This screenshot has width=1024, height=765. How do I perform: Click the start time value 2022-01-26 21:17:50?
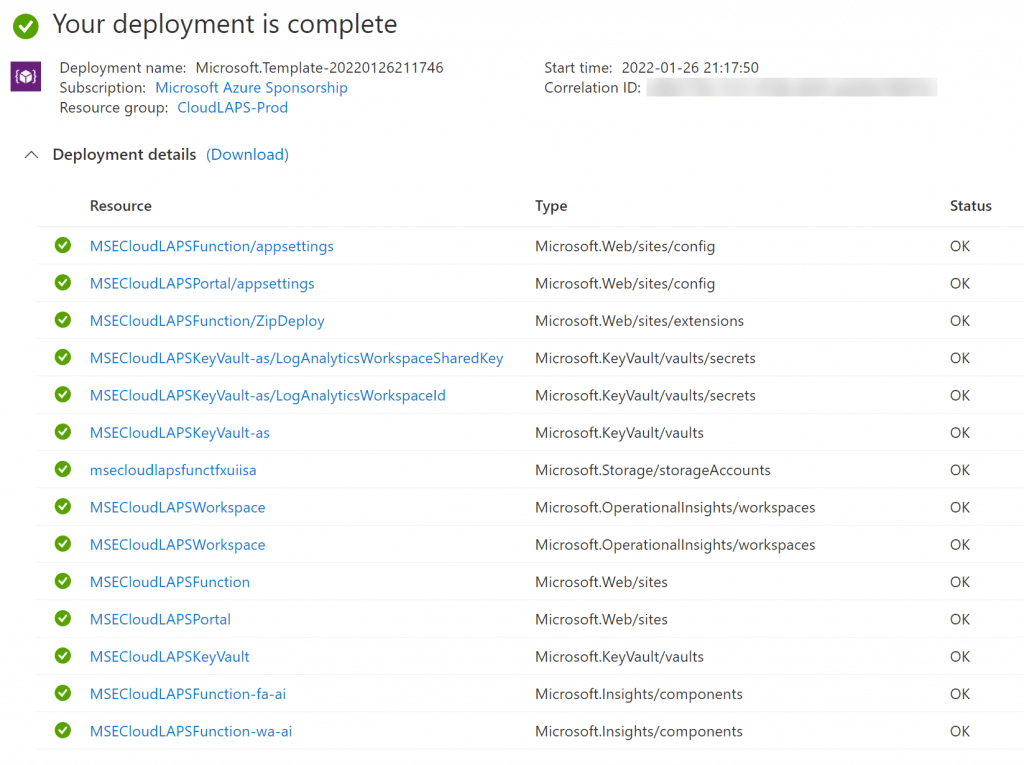(x=690, y=67)
